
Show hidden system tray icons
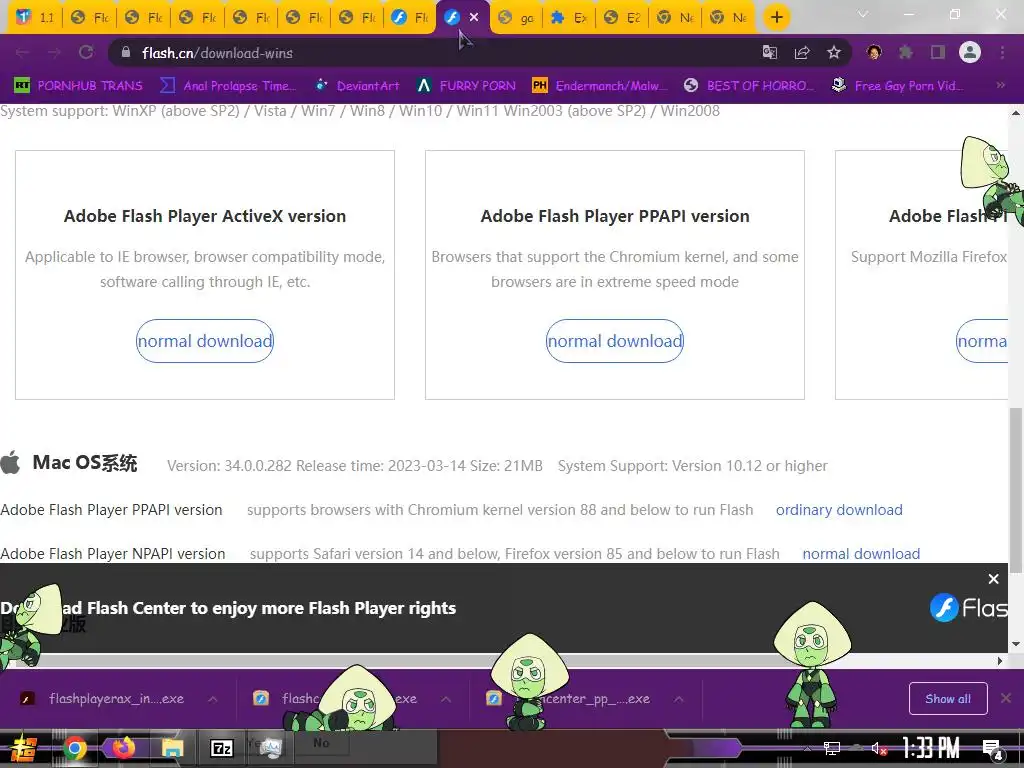tap(807, 748)
